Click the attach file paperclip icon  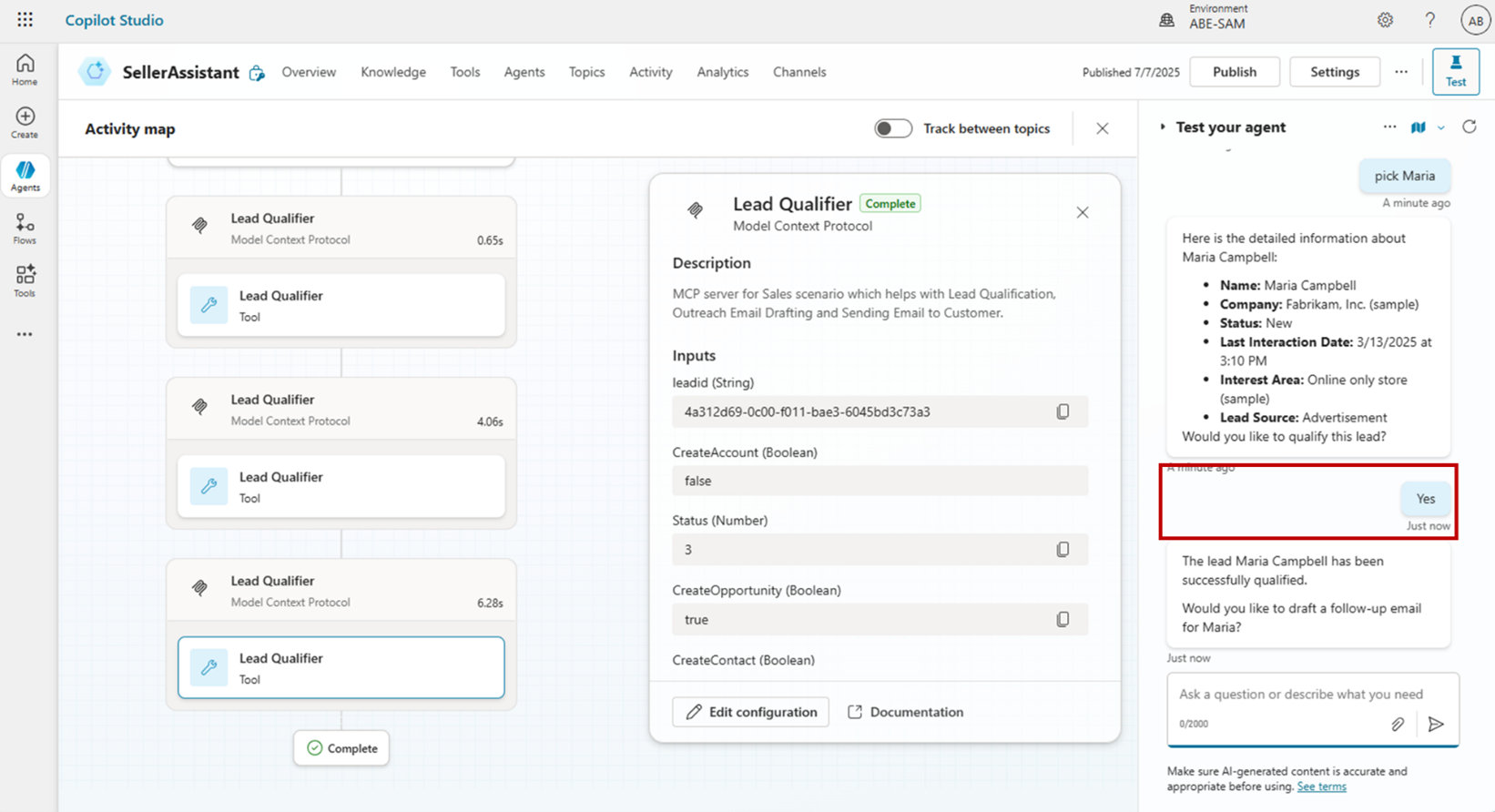click(1397, 725)
